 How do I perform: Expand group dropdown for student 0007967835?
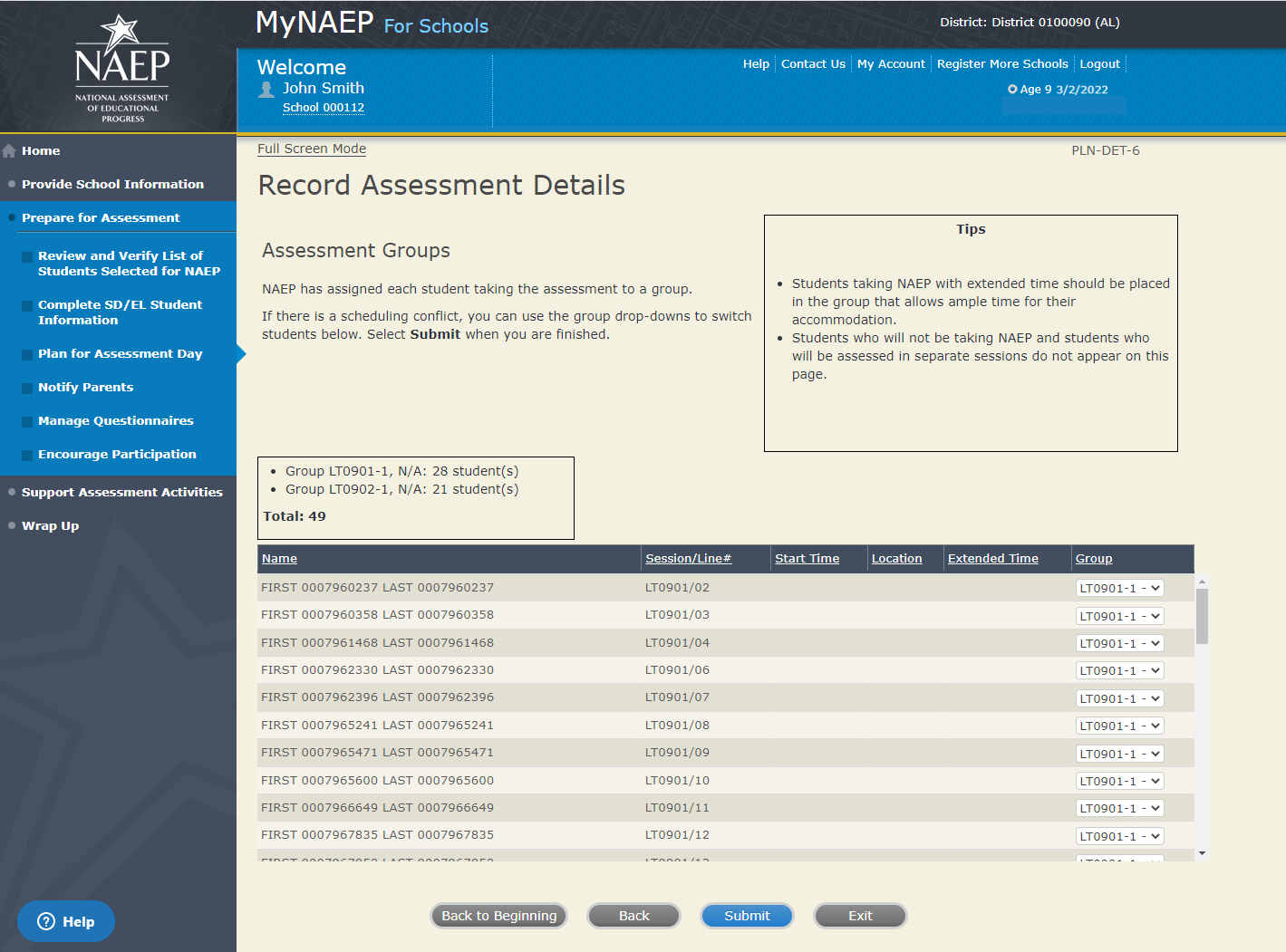[x=1119, y=836]
